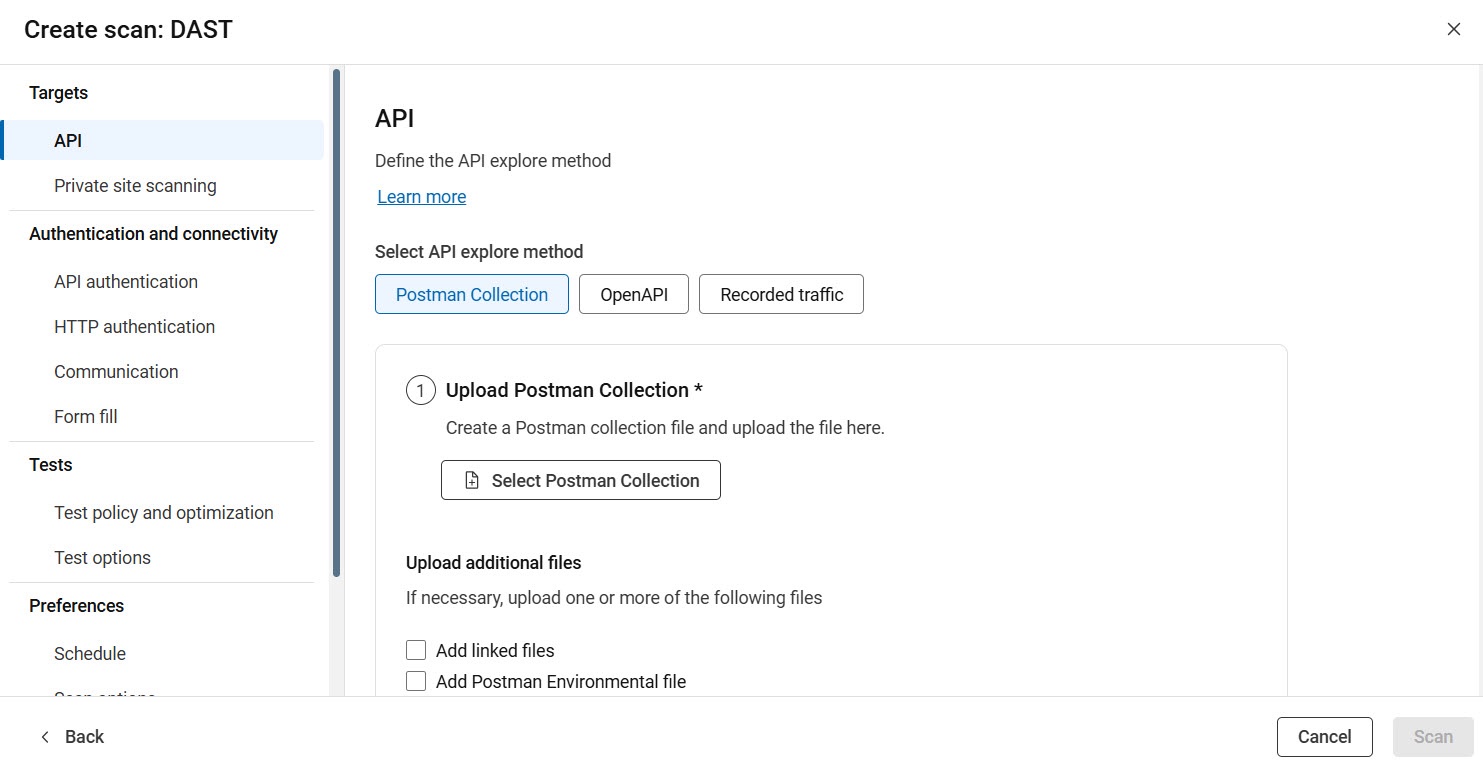Click the step 1 numbered circle
The image size is (1483, 770).
click(x=420, y=390)
